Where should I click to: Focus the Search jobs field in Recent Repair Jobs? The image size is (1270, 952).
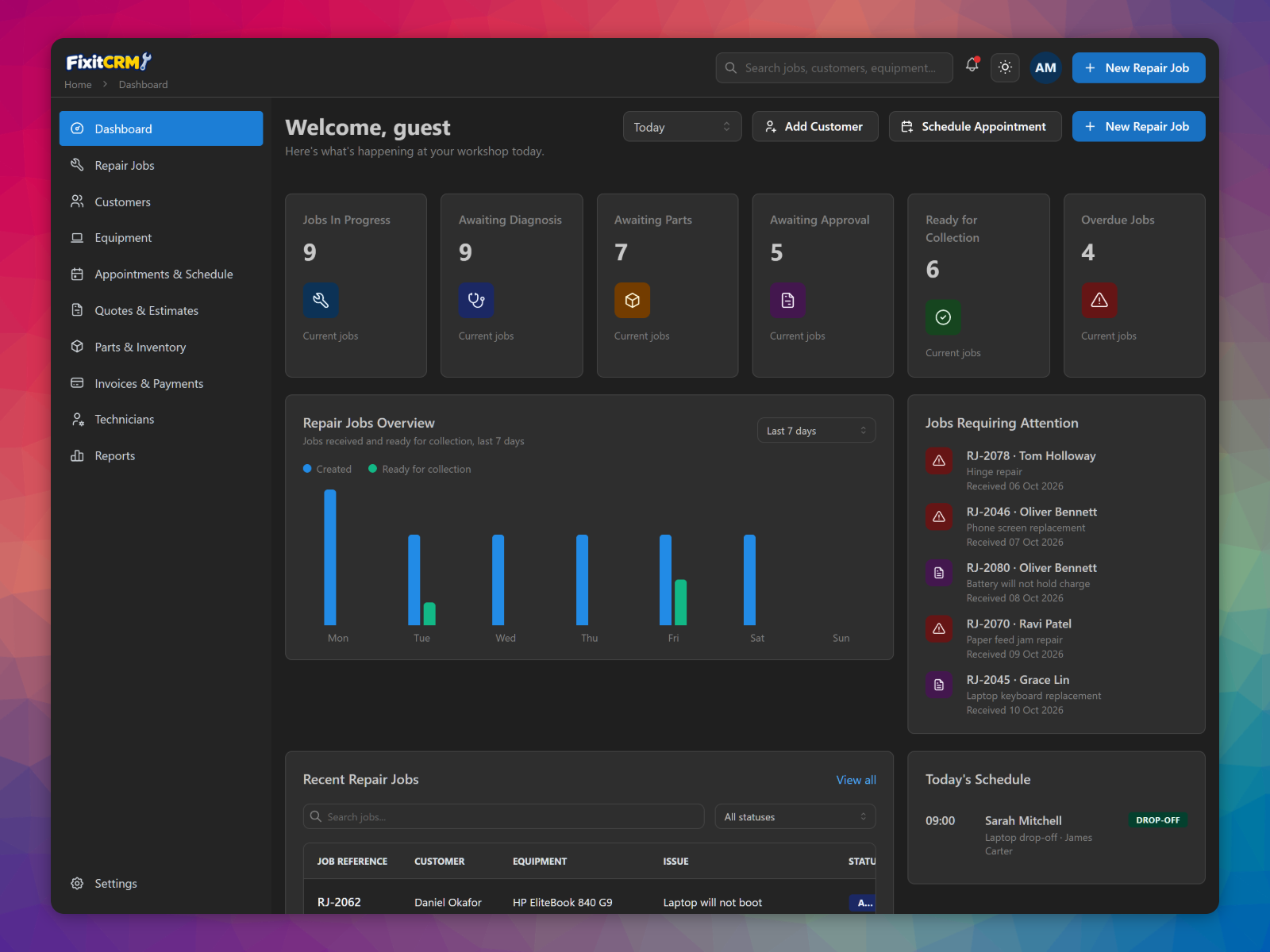click(503, 817)
